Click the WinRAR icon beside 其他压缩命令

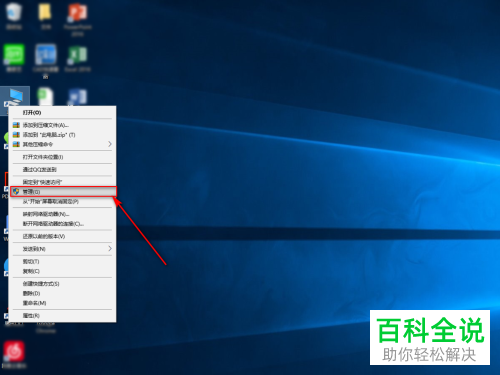pyautogui.click(x=16, y=144)
